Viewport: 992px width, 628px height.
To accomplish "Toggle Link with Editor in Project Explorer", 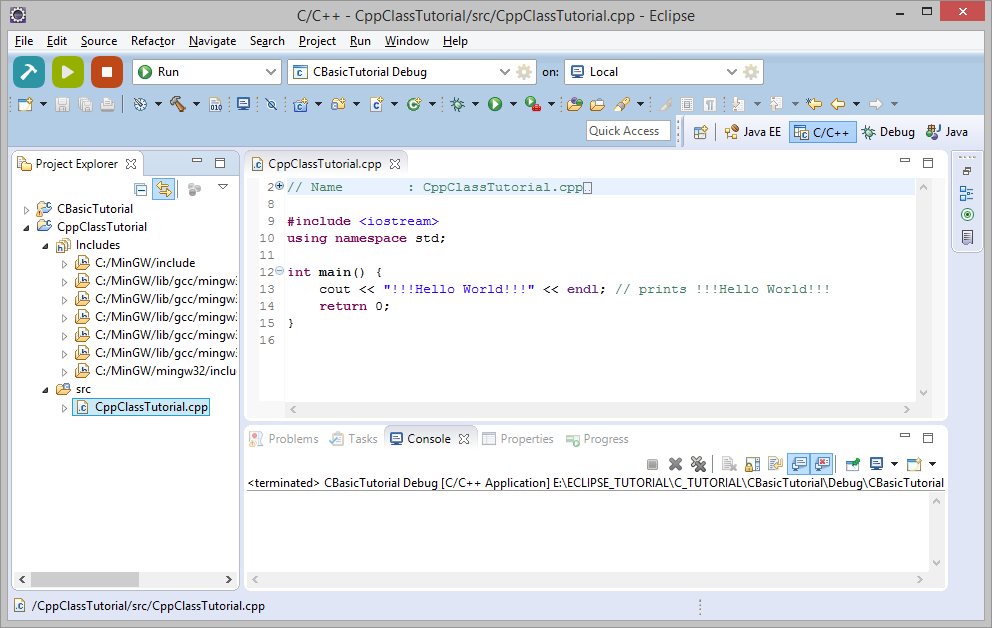I will 164,189.
